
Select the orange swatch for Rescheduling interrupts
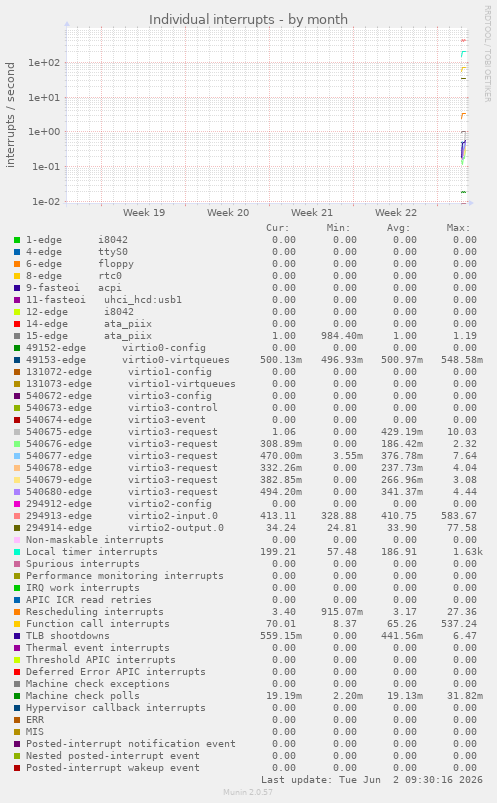pyautogui.click(x=17, y=612)
